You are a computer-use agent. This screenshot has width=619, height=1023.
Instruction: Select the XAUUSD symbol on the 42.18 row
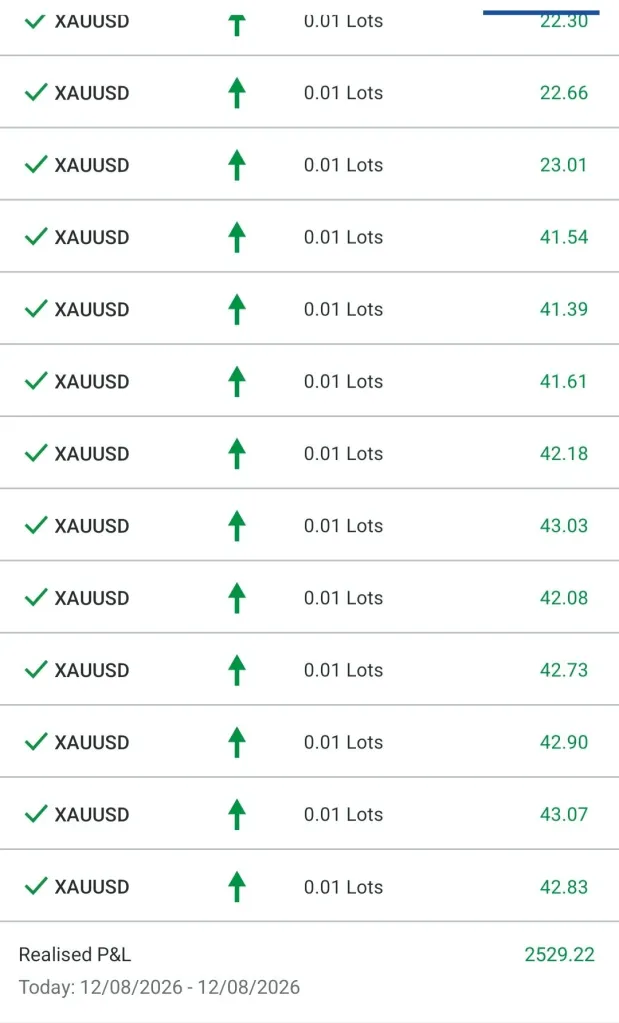92,453
